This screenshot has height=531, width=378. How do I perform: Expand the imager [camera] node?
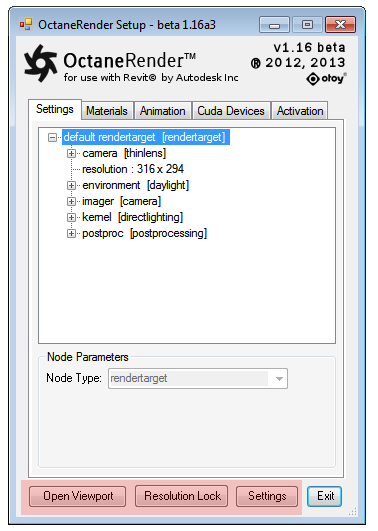(x=71, y=201)
